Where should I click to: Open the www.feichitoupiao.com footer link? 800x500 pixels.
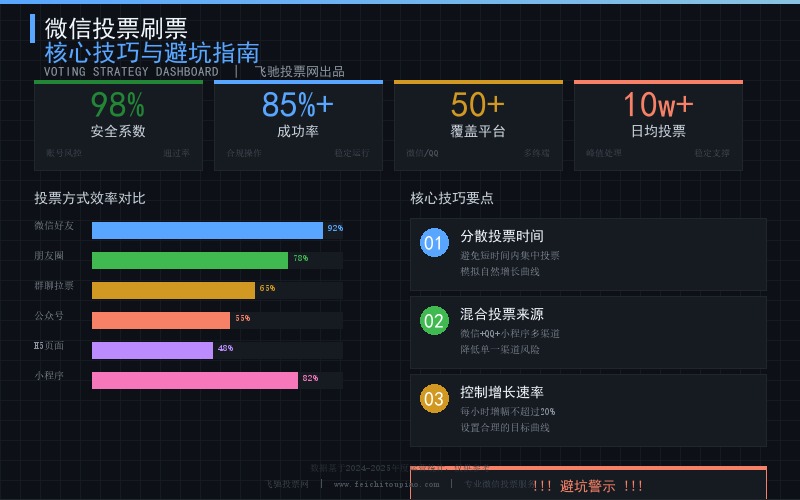pyautogui.click(x=386, y=484)
